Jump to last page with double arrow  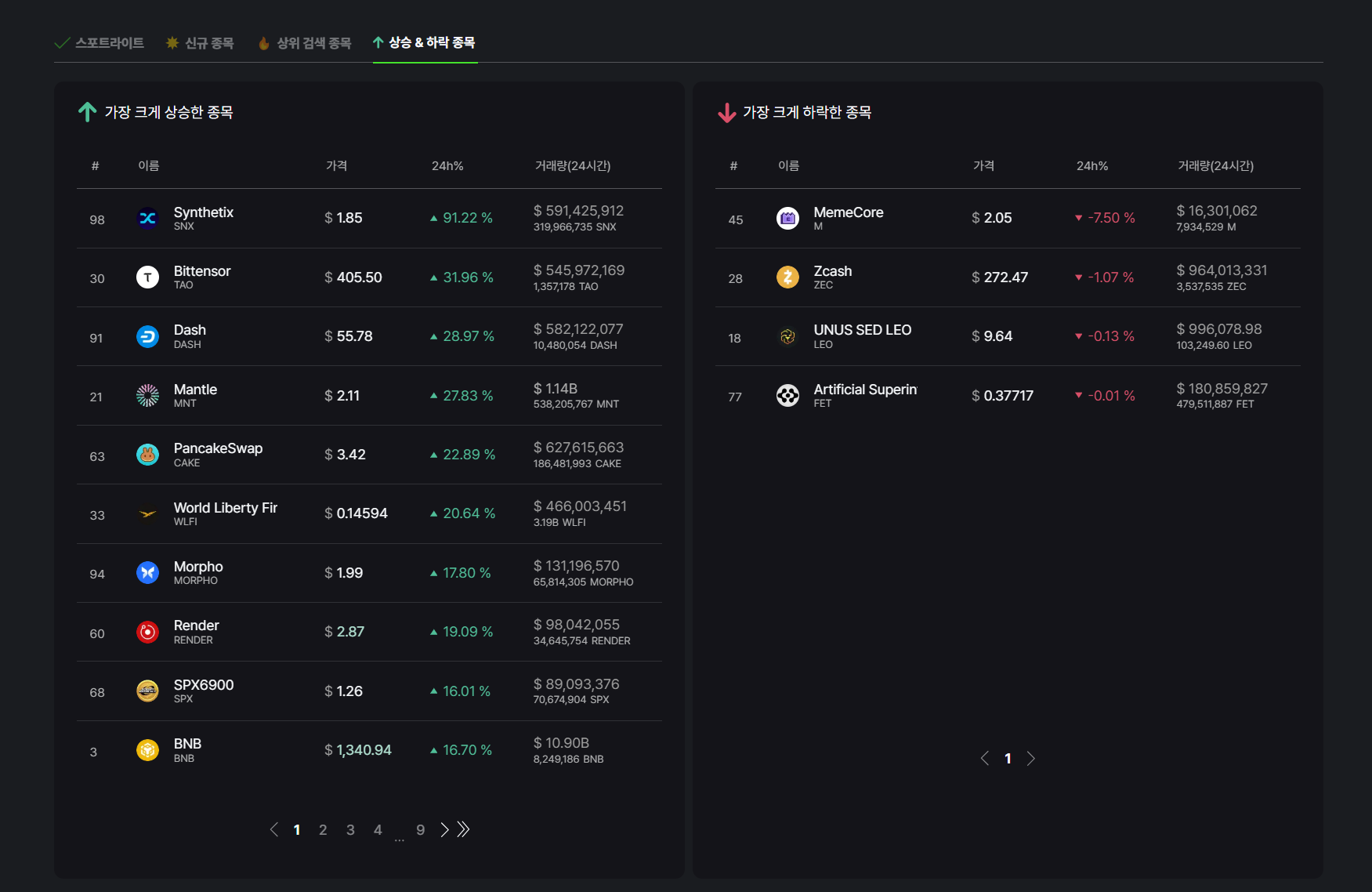(x=464, y=829)
